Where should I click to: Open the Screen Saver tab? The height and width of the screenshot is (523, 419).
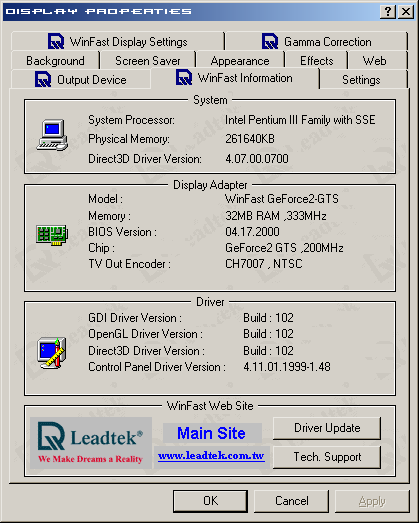pyautogui.click(x=148, y=61)
